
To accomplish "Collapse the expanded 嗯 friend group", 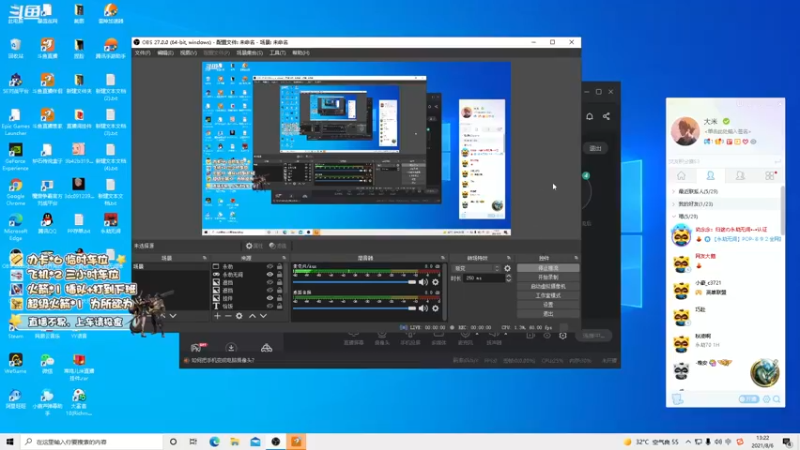I will tap(673, 217).
